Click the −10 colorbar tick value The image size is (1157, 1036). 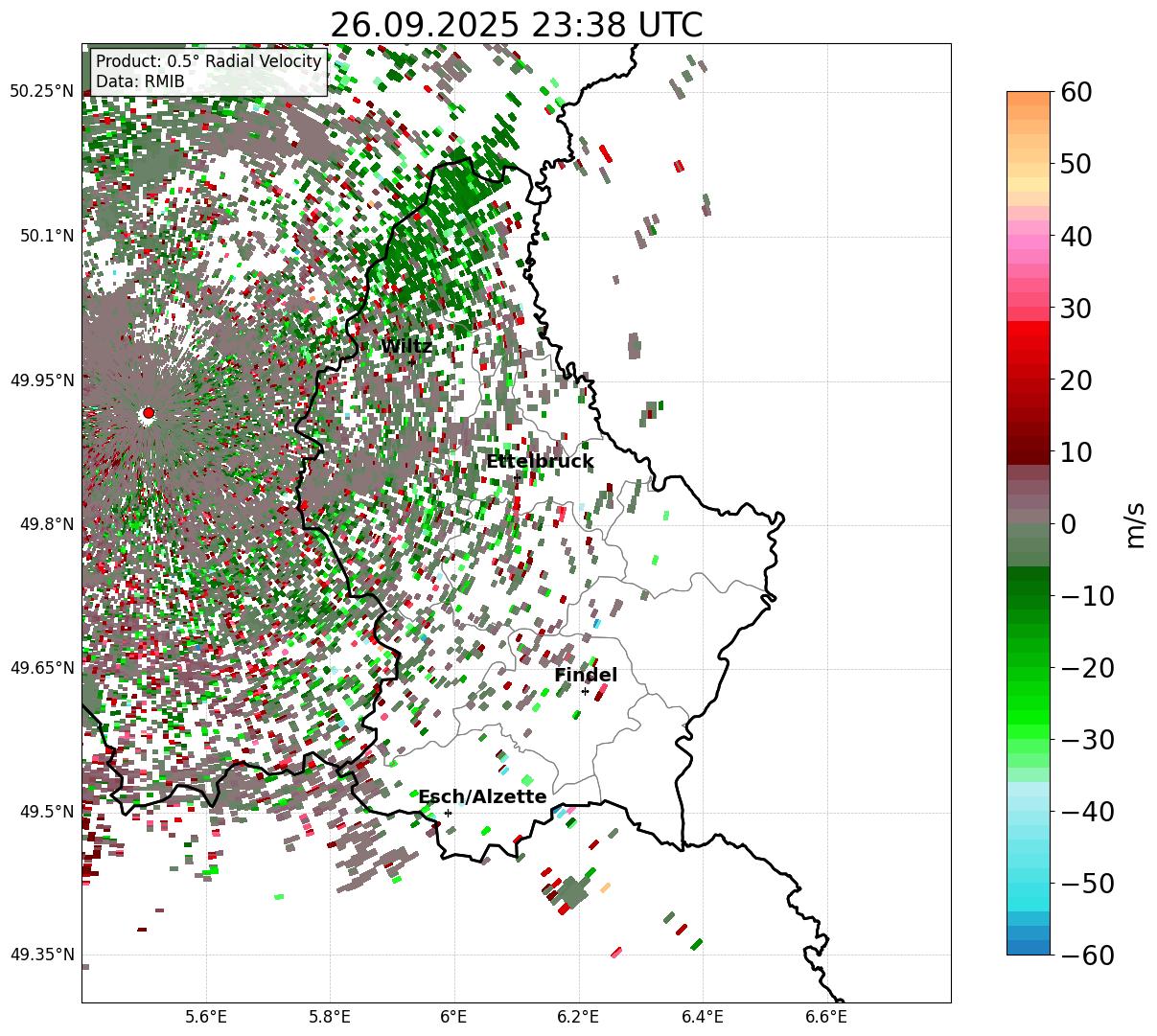1087,595
